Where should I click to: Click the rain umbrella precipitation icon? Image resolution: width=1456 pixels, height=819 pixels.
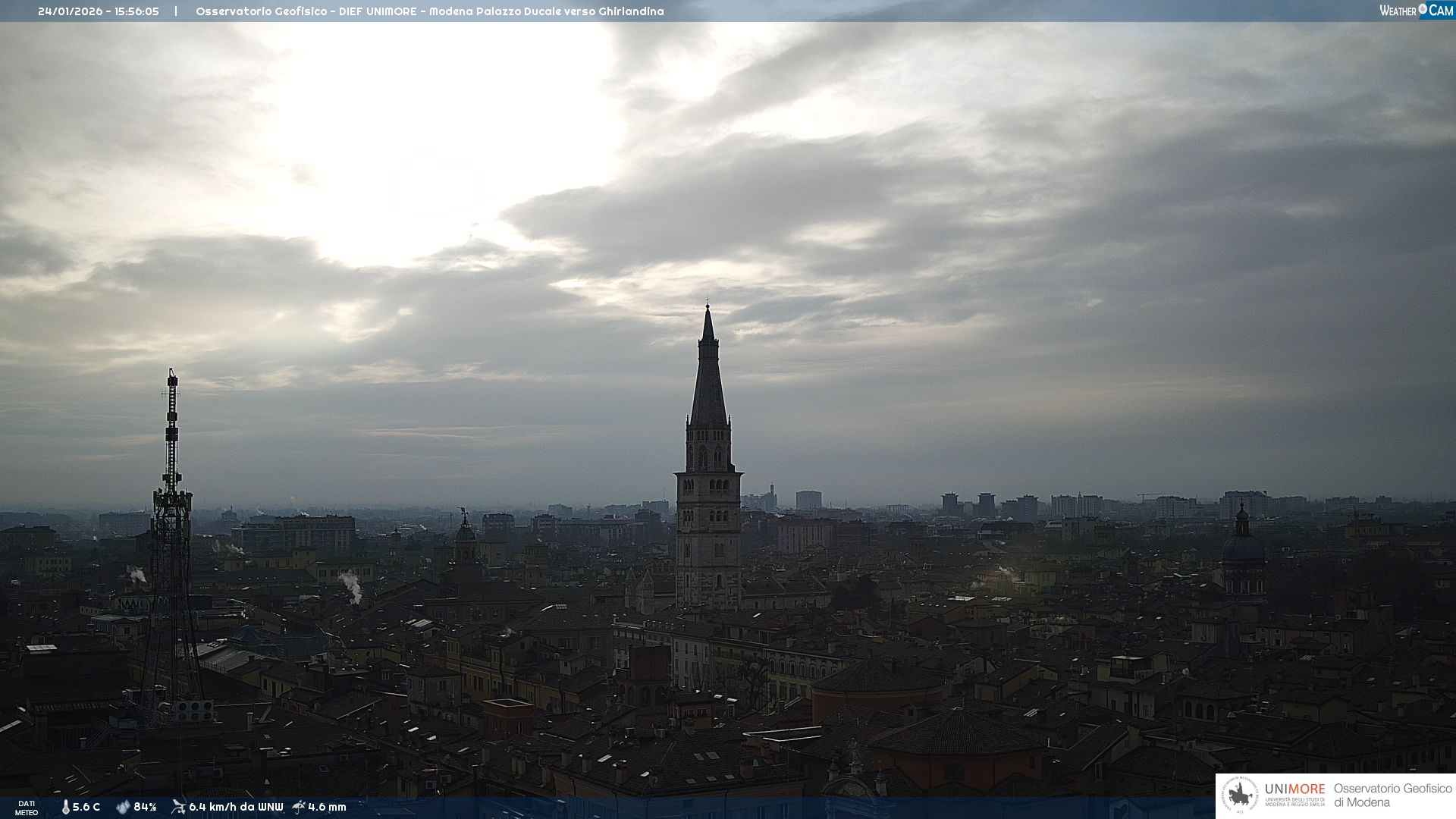pos(298,807)
